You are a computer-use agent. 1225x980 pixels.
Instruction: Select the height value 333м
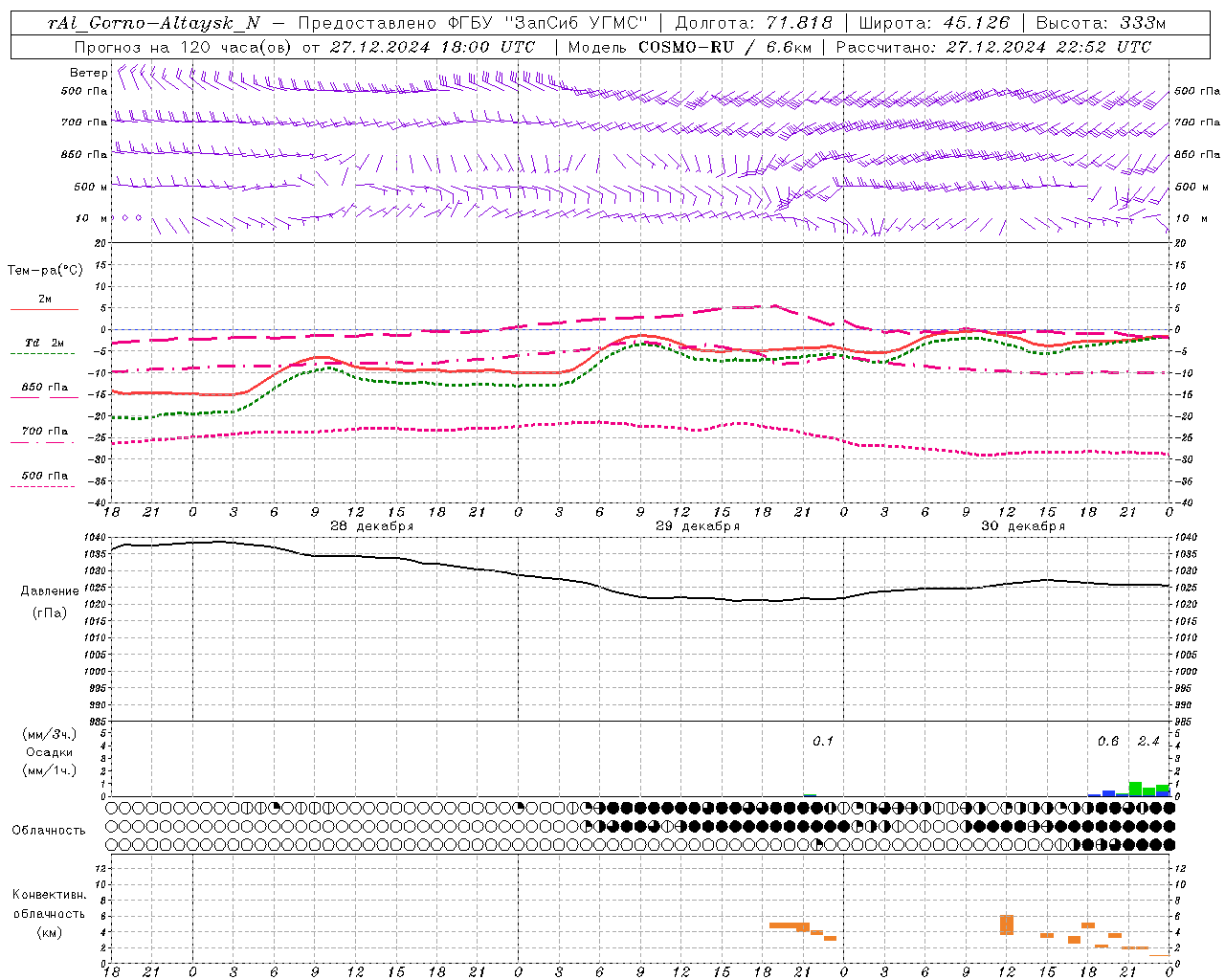pyautogui.click(x=1143, y=23)
